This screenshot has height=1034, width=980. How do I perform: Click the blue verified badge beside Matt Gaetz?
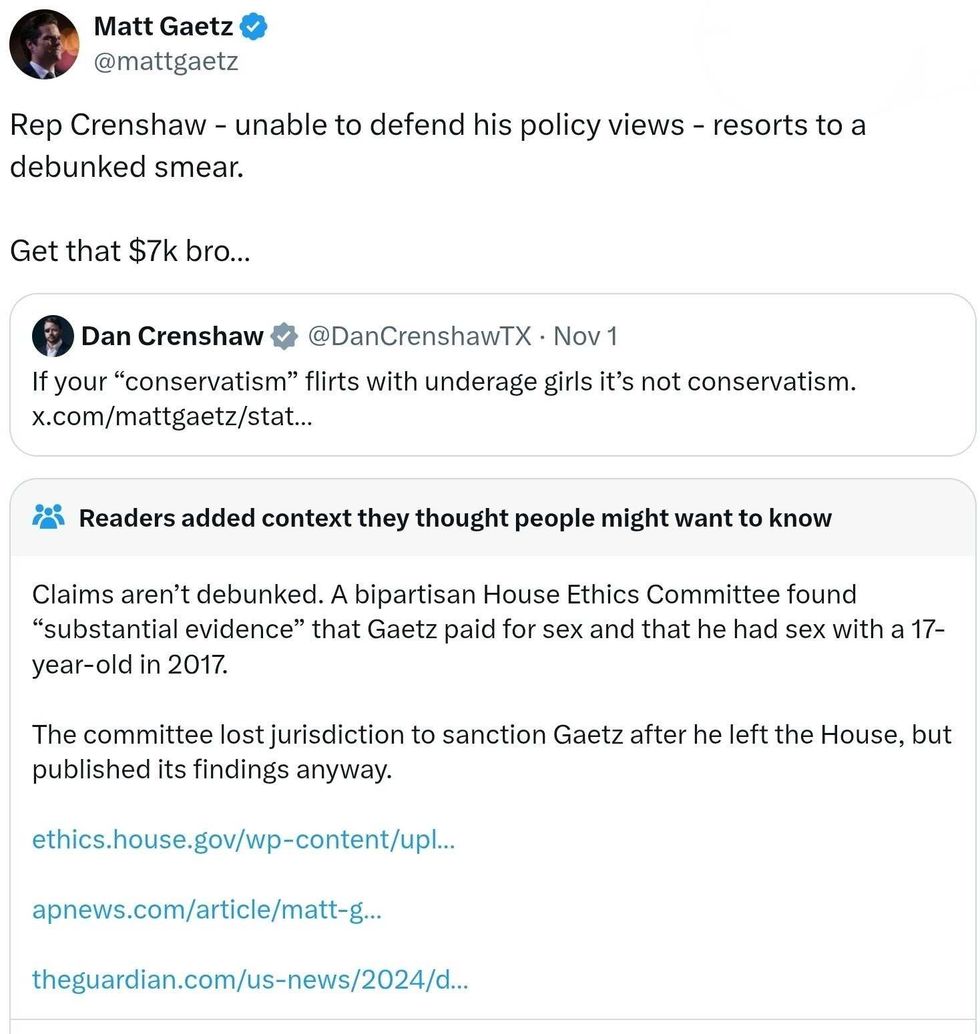click(x=255, y=27)
